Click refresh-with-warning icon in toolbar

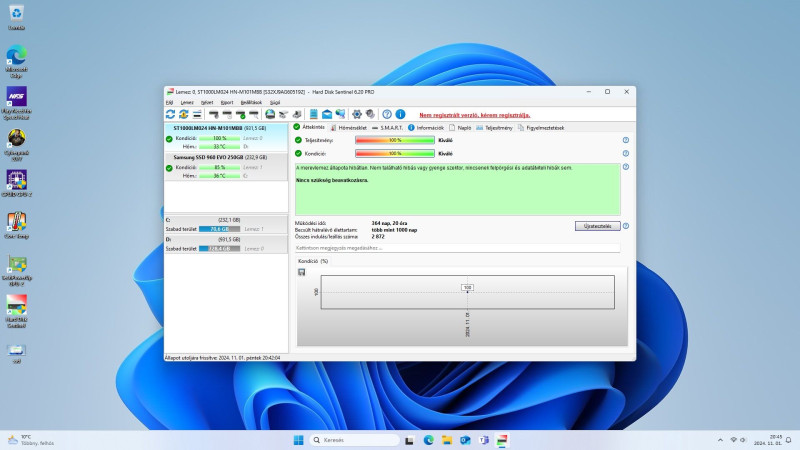pyautogui.click(x=184, y=115)
